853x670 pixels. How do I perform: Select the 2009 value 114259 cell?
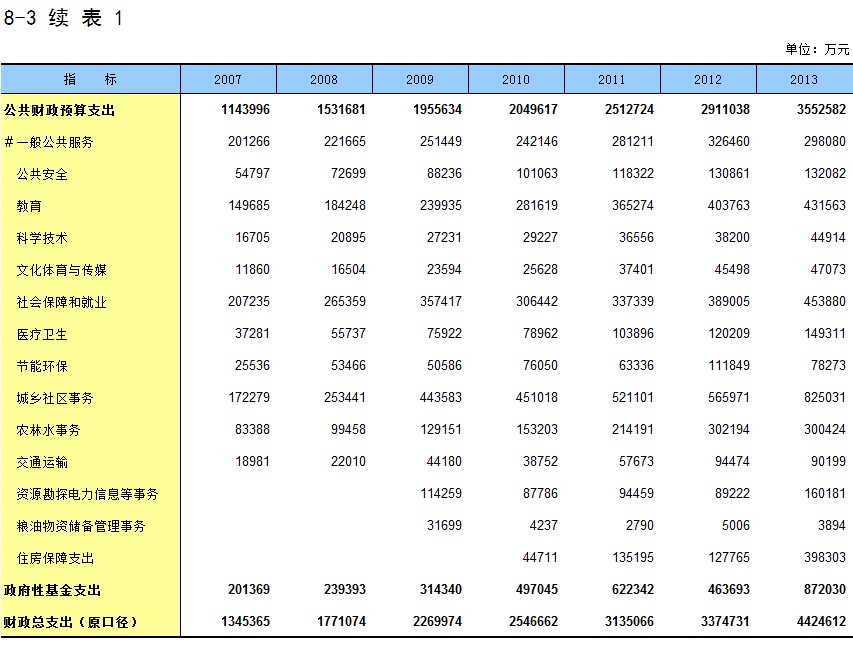click(x=438, y=494)
